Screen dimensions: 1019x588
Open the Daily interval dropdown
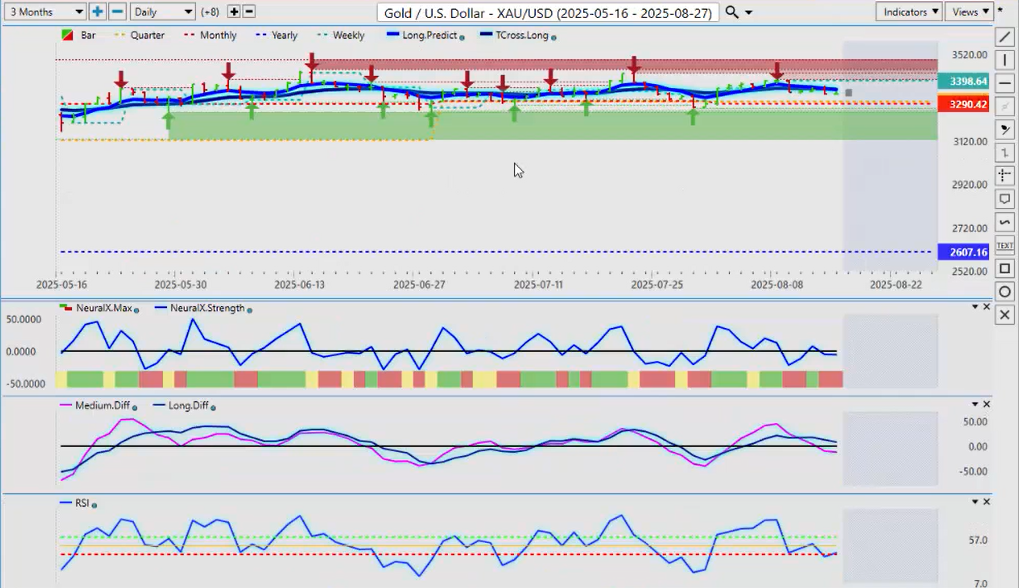pyautogui.click(x=162, y=12)
